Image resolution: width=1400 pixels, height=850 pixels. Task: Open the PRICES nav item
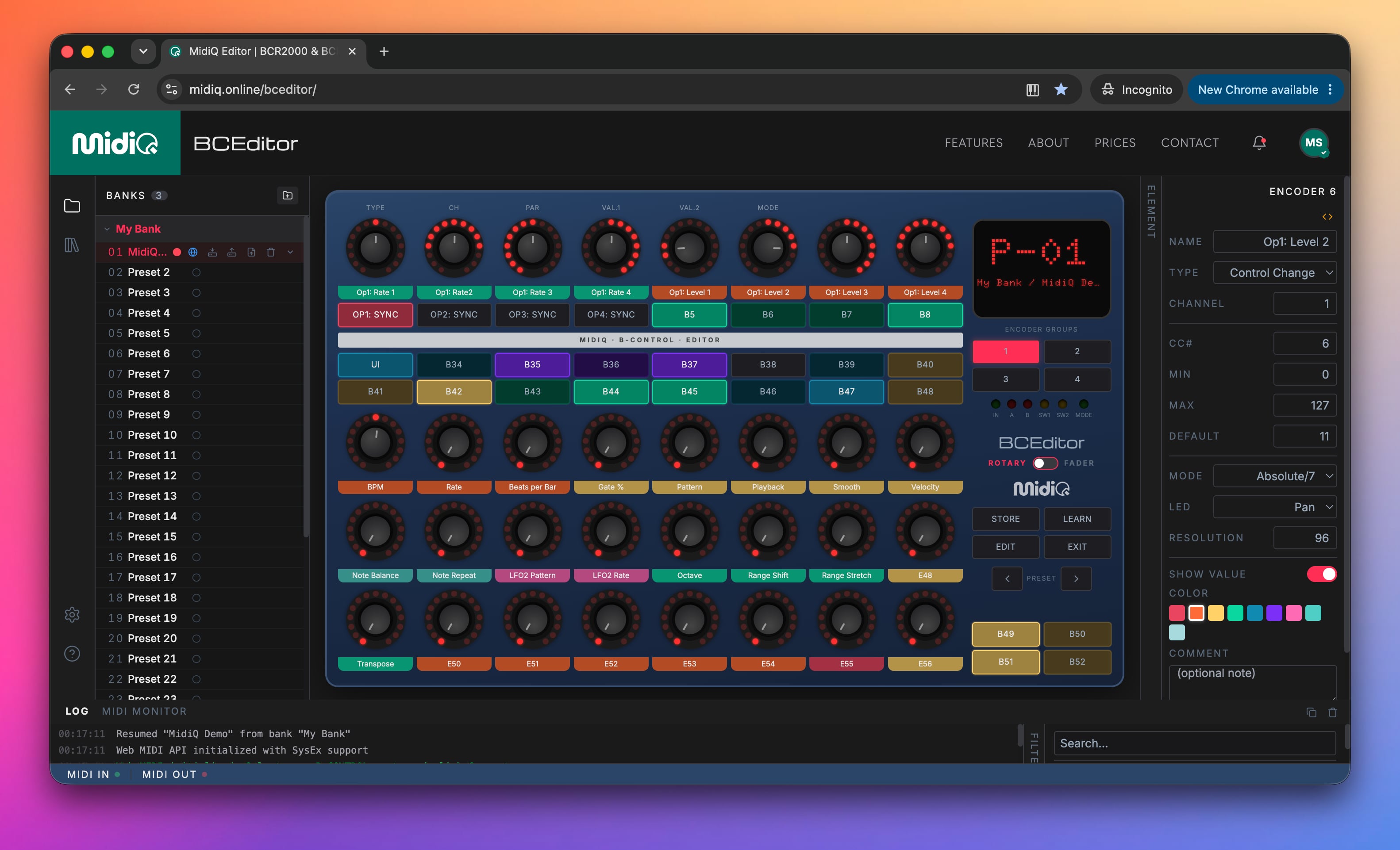click(x=1115, y=142)
